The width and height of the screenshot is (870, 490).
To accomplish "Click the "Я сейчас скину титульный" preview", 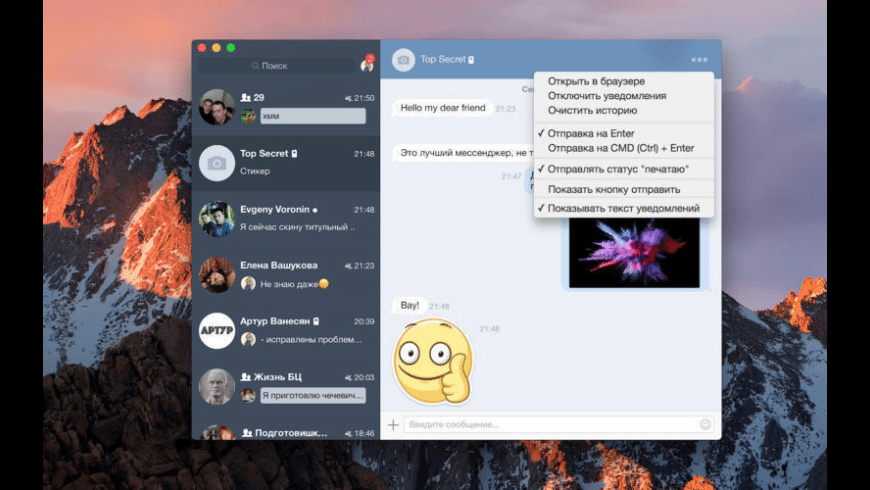I will point(297,227).
